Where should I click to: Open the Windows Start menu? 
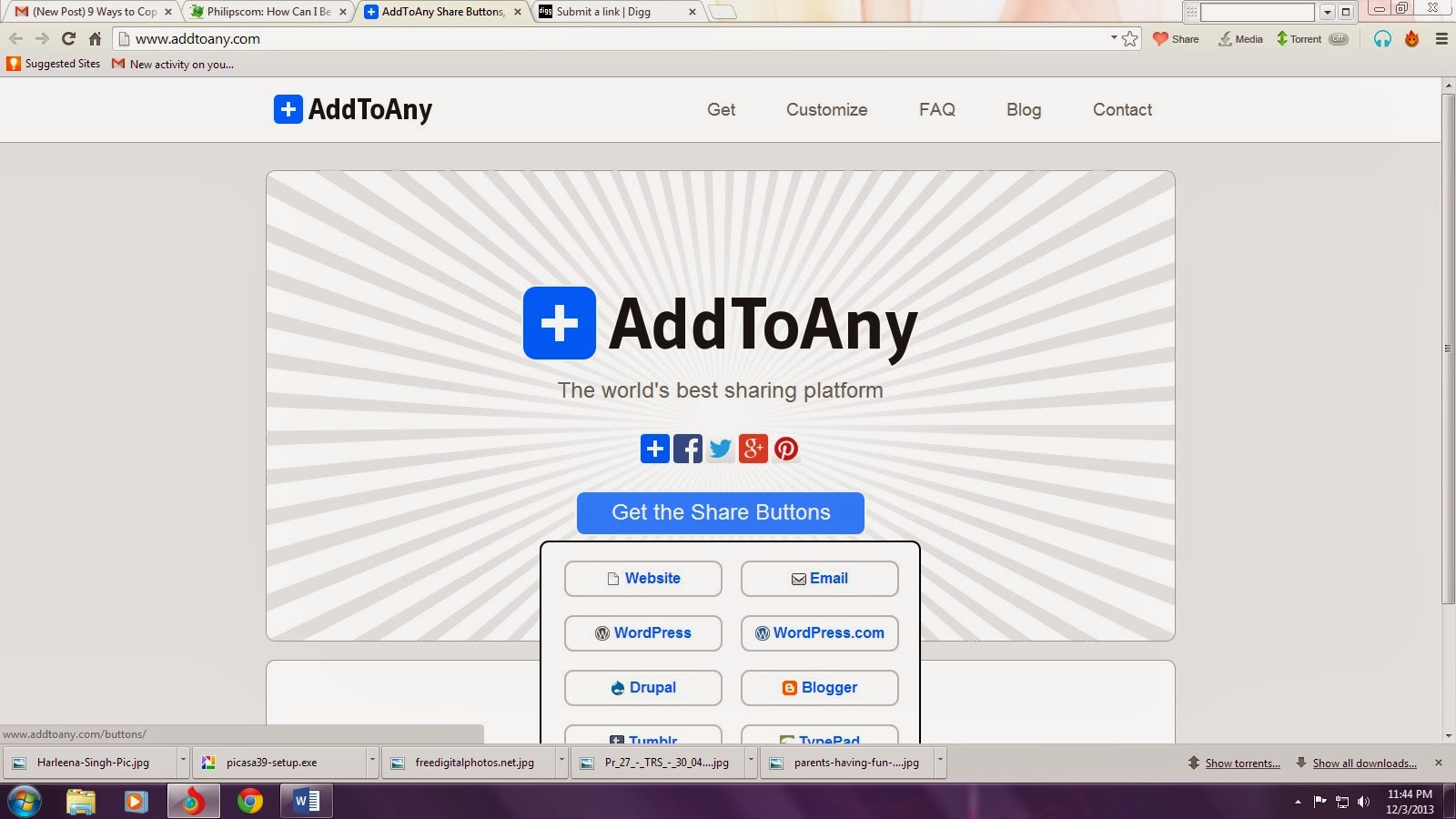(x=25, y=802)
